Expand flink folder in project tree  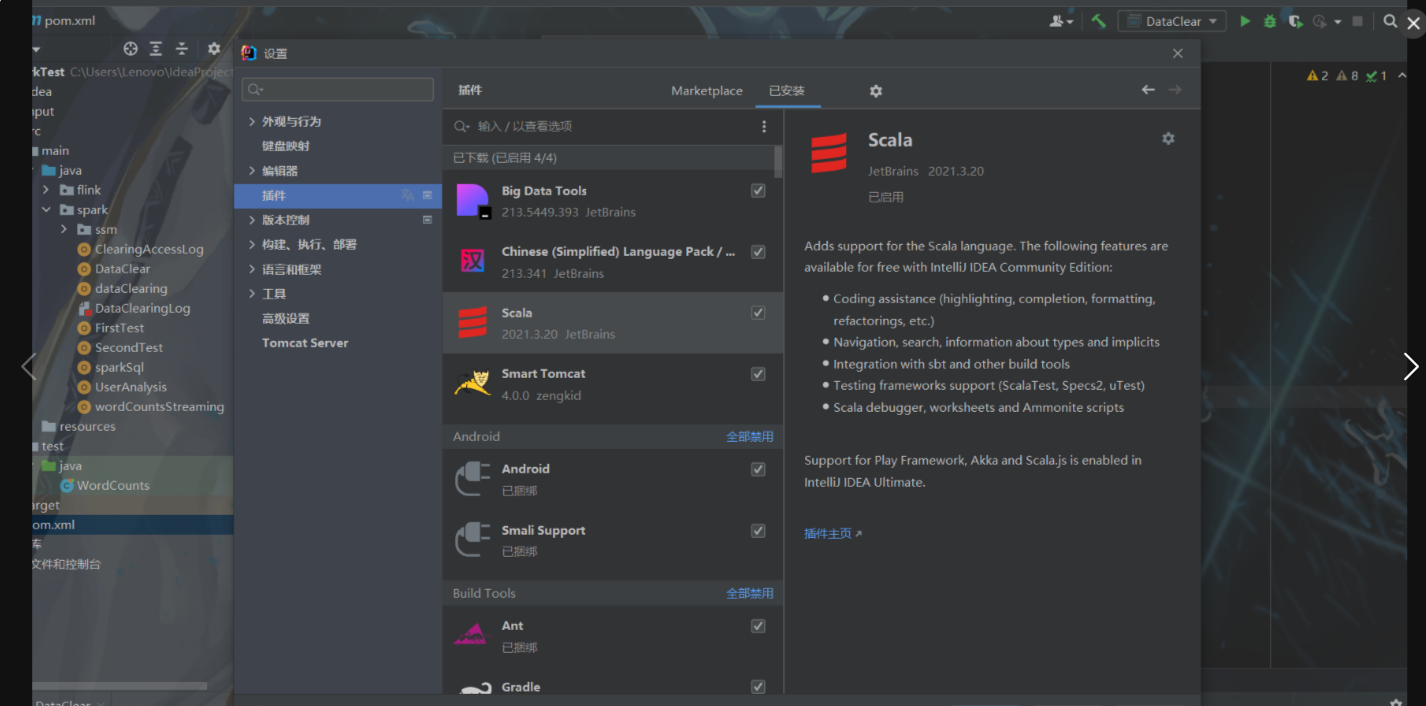[x=46, y=190]
